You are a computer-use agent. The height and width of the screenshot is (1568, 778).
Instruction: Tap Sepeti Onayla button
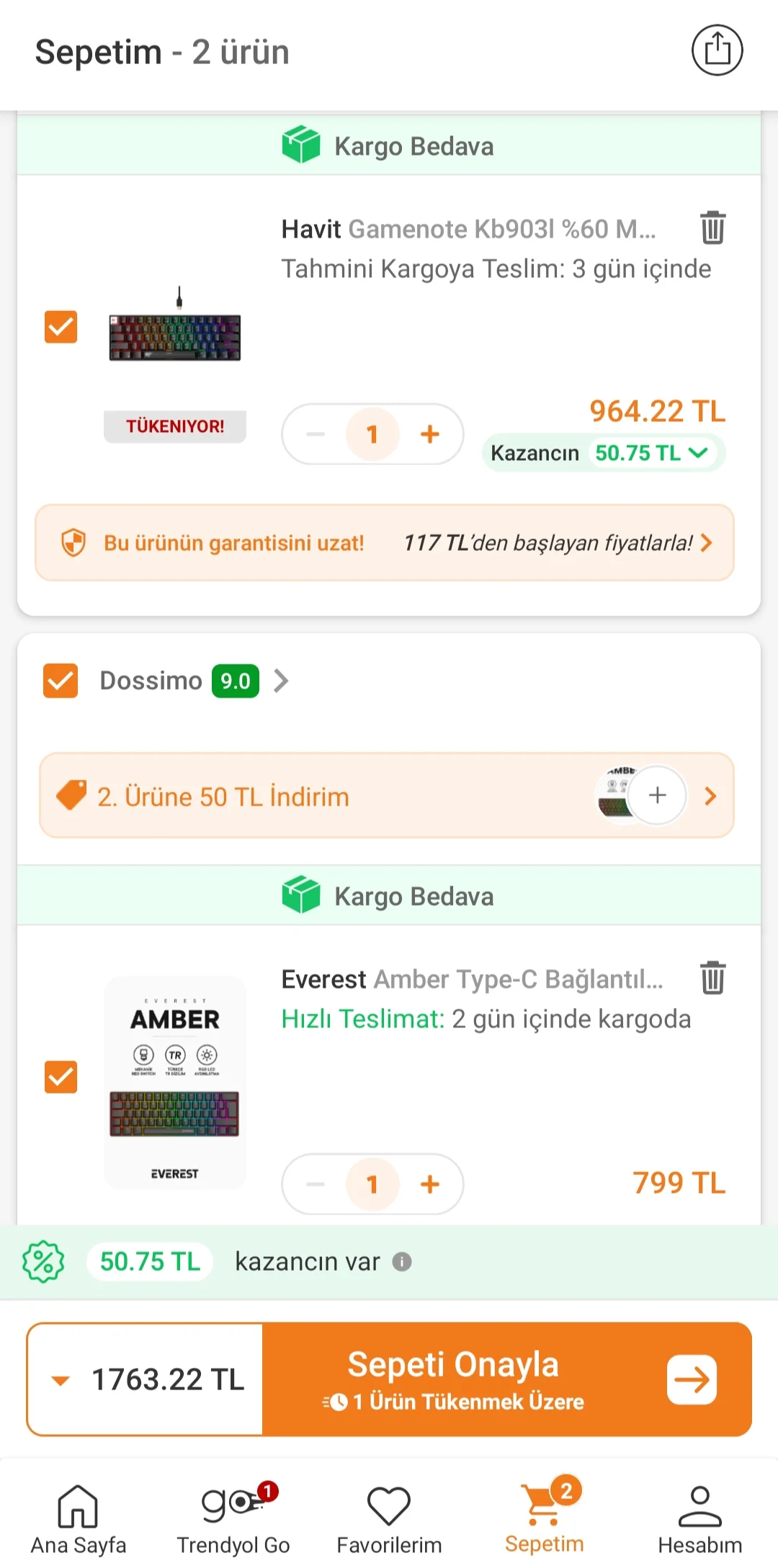[x=507, y=1379]
